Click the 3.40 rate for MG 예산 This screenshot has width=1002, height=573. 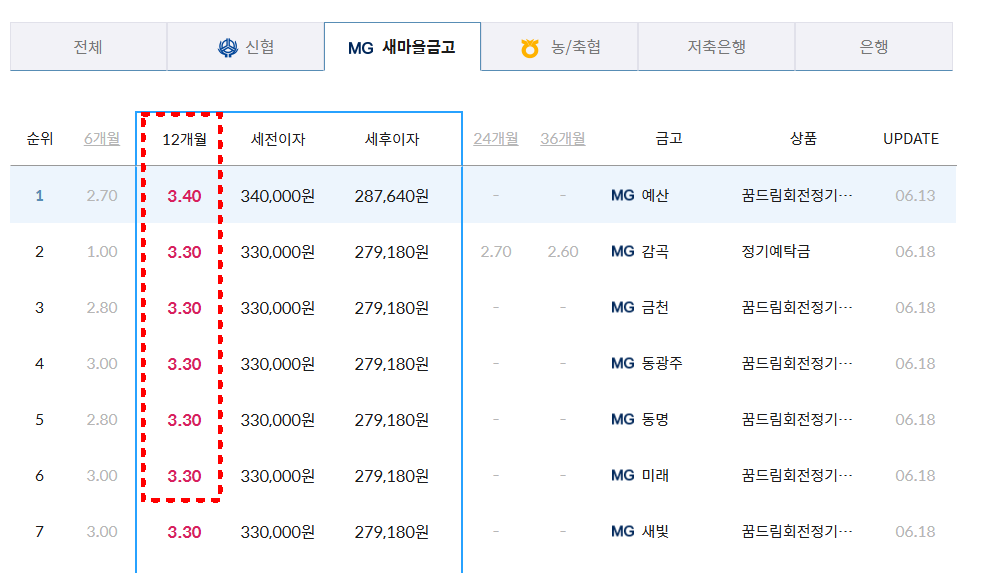pyautogui.click(x=184, y=196)
